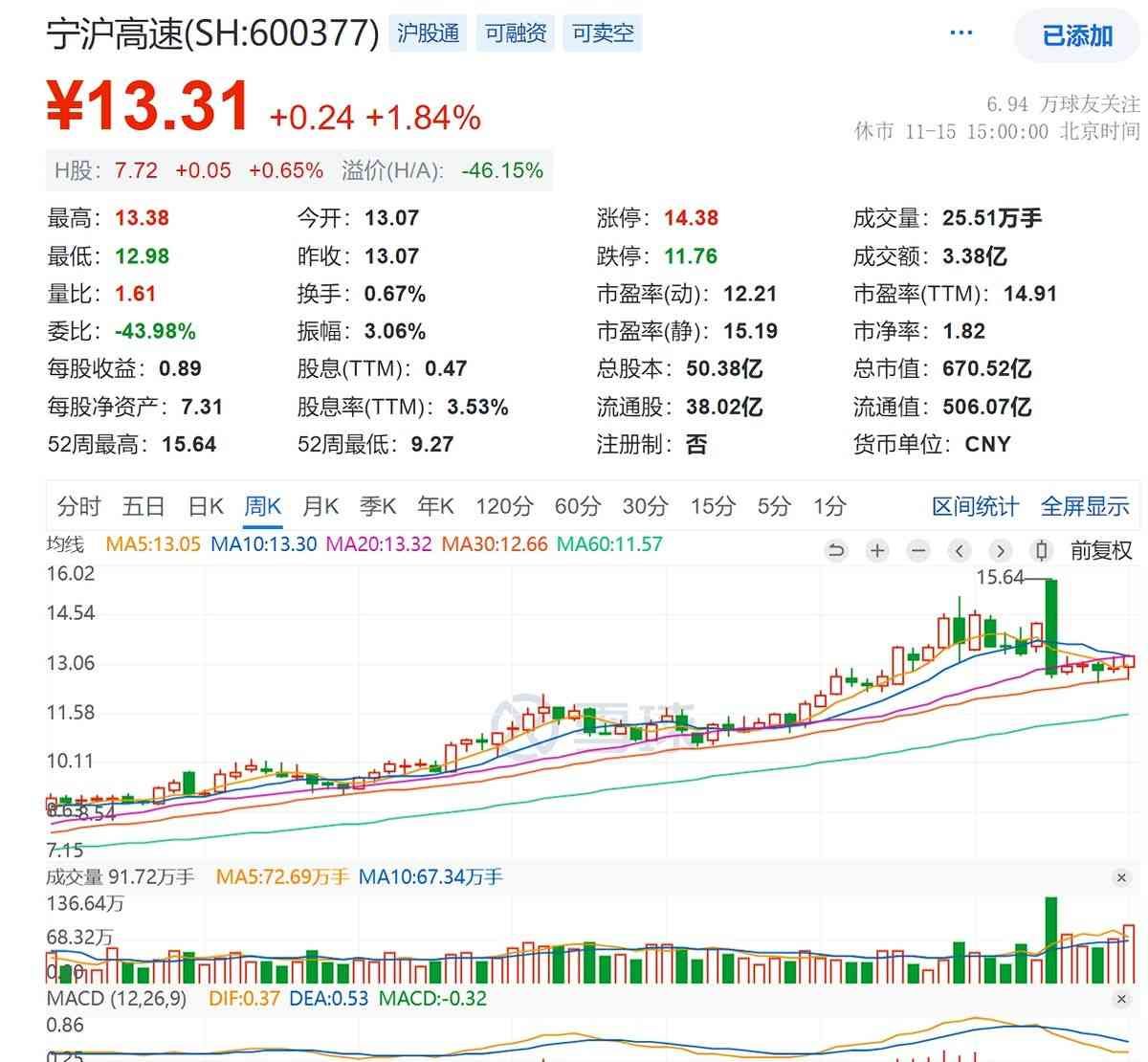1148x1062 pixels.
Task: Switch to the 分时 intraday tab
Action: (78, 506)
